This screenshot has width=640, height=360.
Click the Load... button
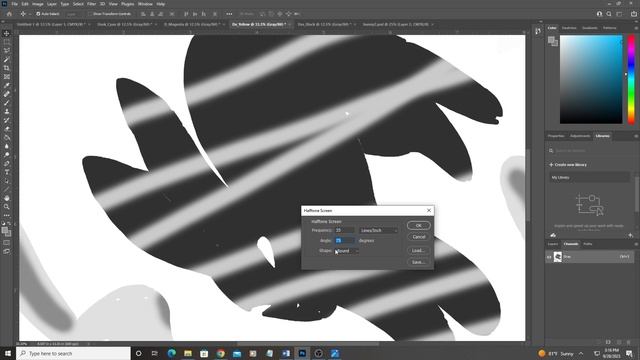418,251
